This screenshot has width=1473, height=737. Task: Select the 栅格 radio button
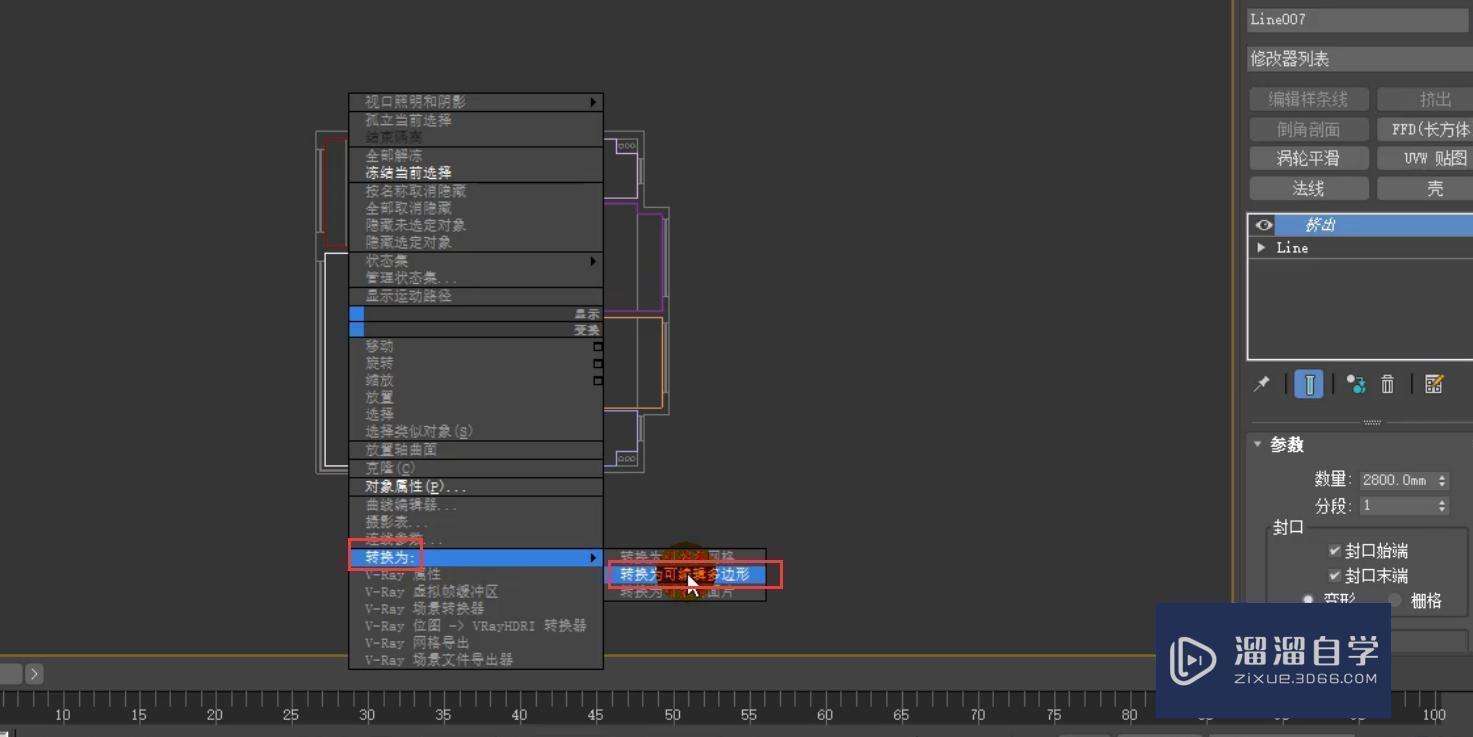1394,599
